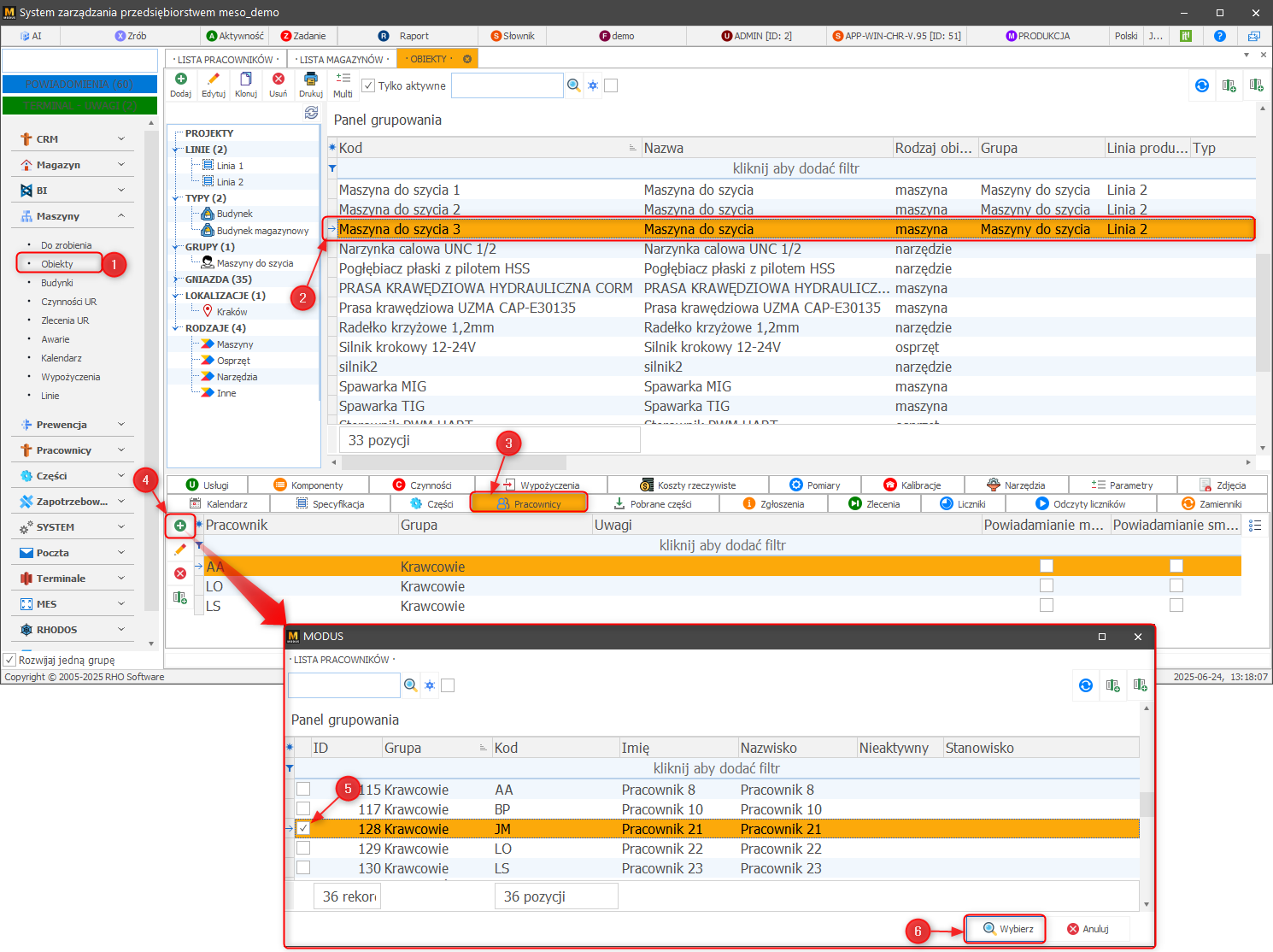Click the blue refresh icon in MODUS window
The height and width of the screenshot is (952, 1273).
coord(1086,685)
